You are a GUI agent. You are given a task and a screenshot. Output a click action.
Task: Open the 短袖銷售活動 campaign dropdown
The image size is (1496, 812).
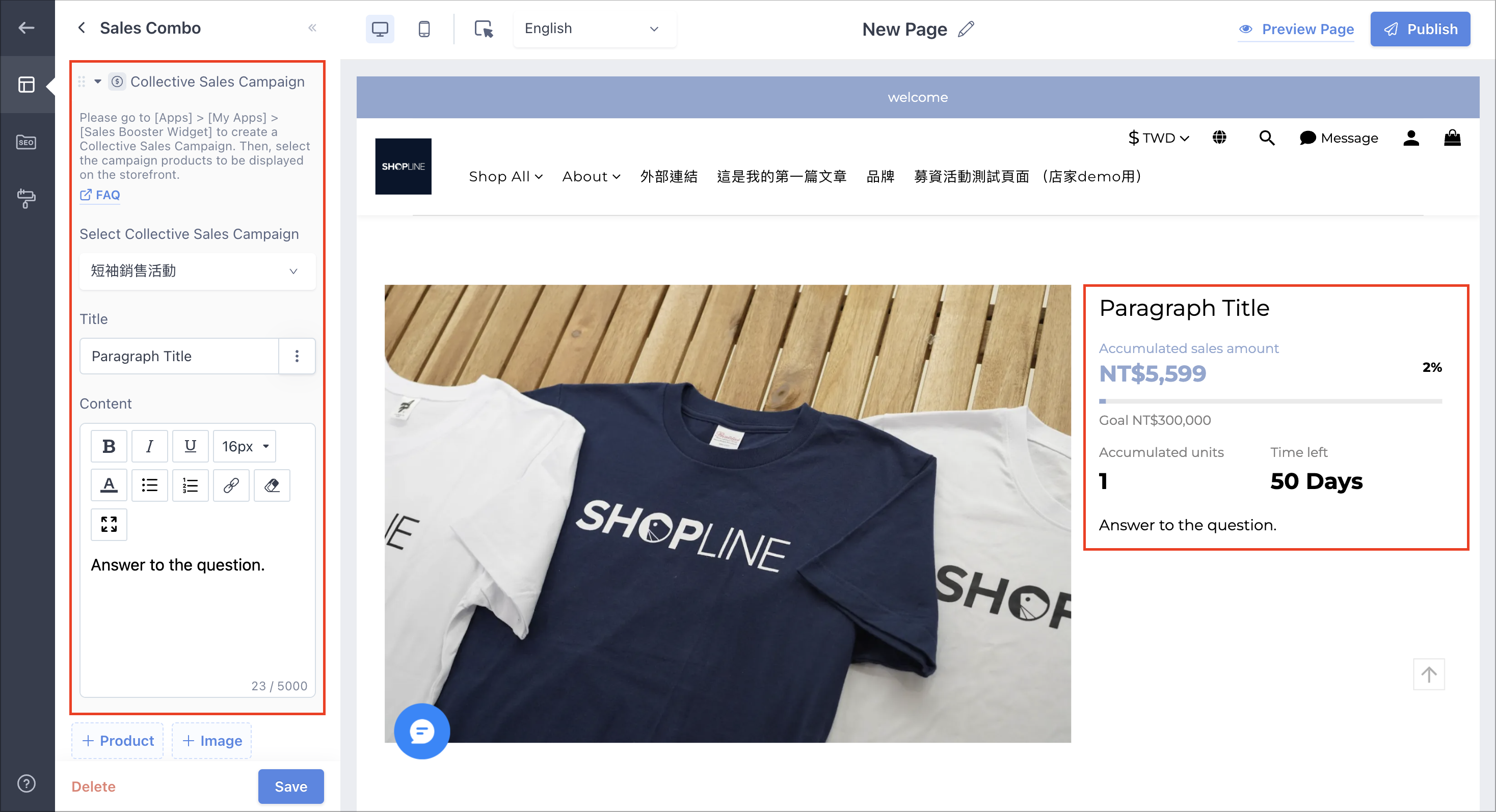click(x=198, y=271)
